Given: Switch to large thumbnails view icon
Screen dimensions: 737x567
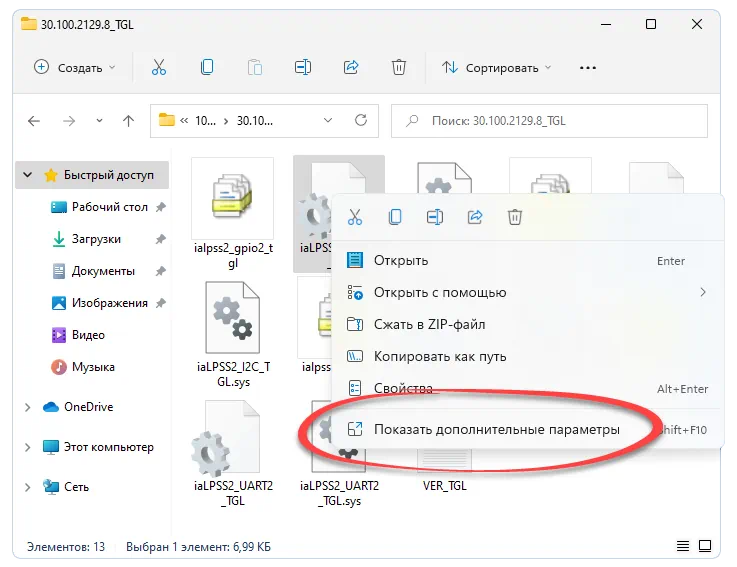Looking at the screenshot, I should 705,546.
